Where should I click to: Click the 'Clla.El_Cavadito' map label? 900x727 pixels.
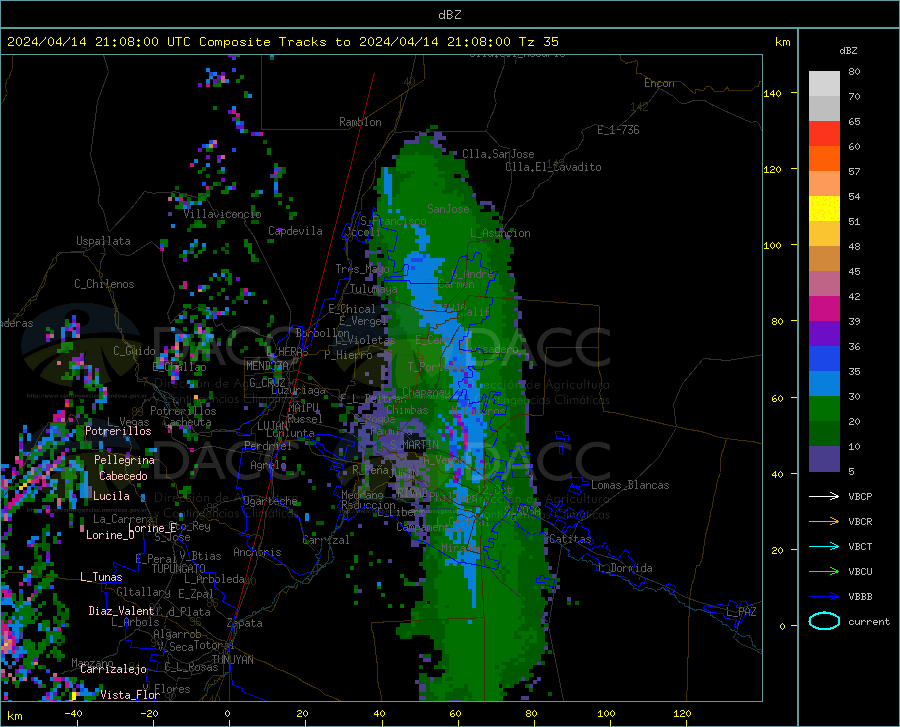coord(553,167)
